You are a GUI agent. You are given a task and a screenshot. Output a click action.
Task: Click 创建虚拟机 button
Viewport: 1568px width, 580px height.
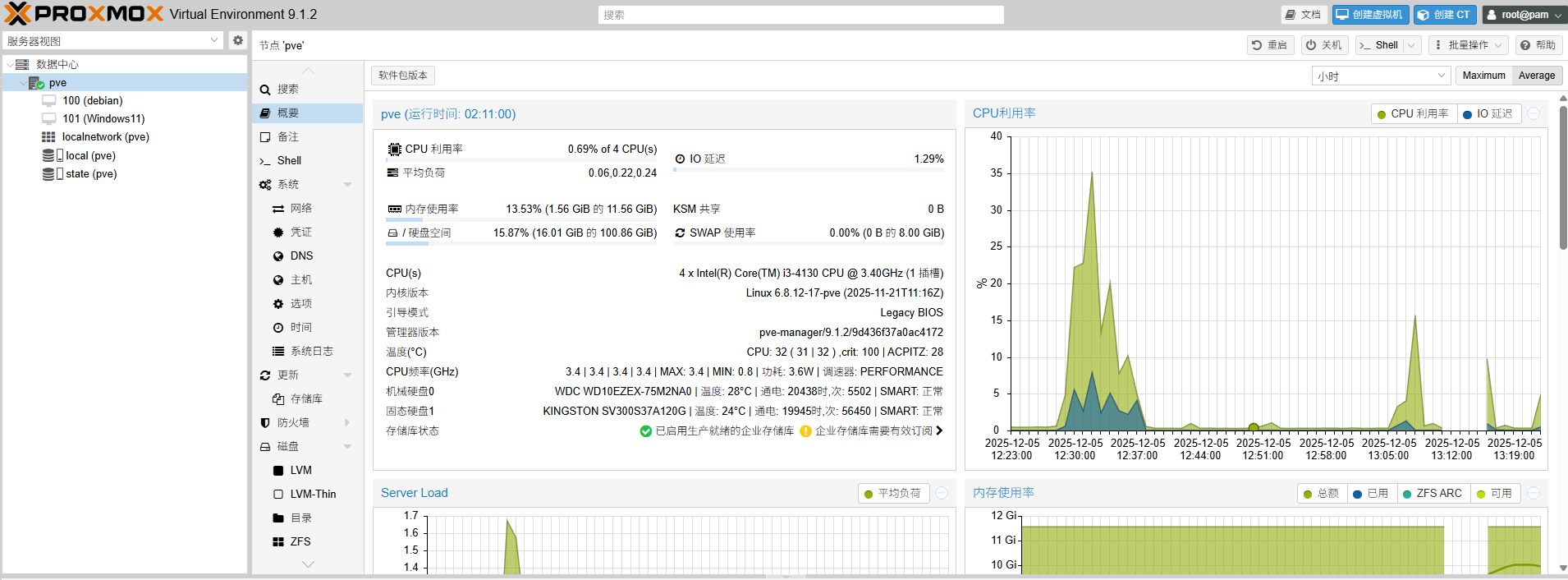pyautogui.click(x=1370, y=15)
